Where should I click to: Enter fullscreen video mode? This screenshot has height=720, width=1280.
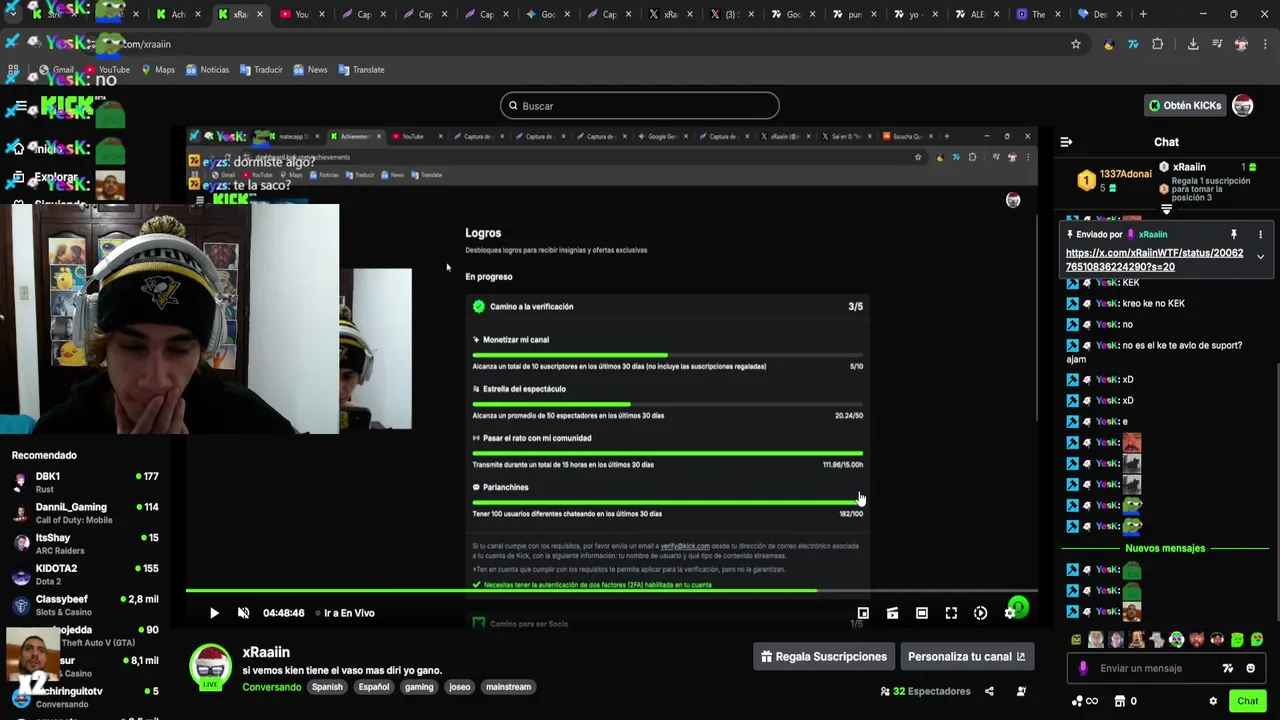pos(951,613)
